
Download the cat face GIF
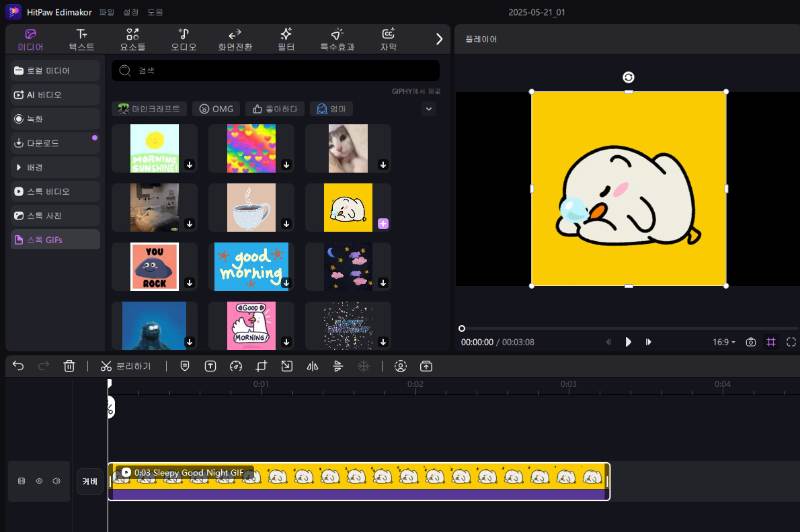[383, 165]
